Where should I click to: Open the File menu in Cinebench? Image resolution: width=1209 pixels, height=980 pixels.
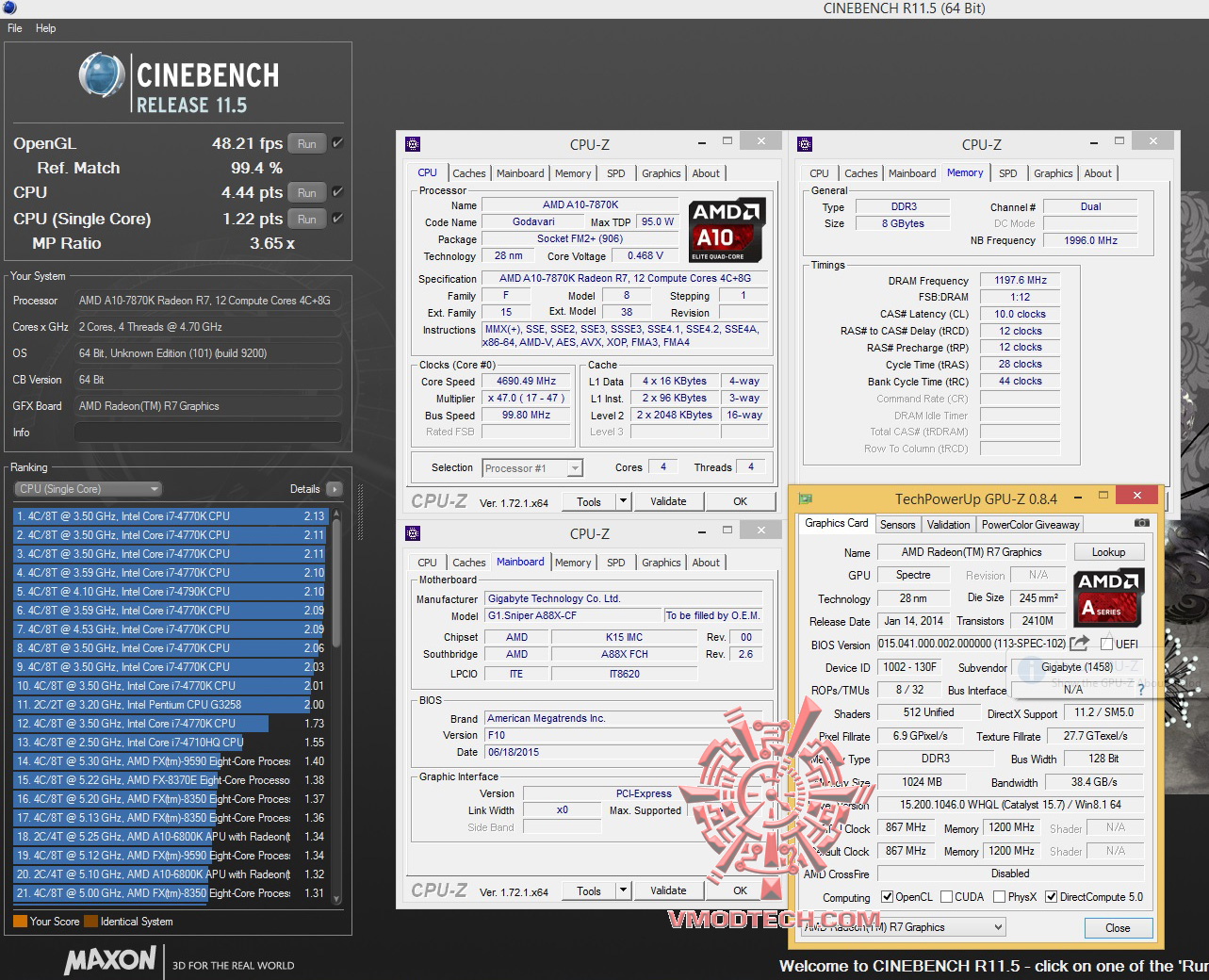tap(15, 28)
